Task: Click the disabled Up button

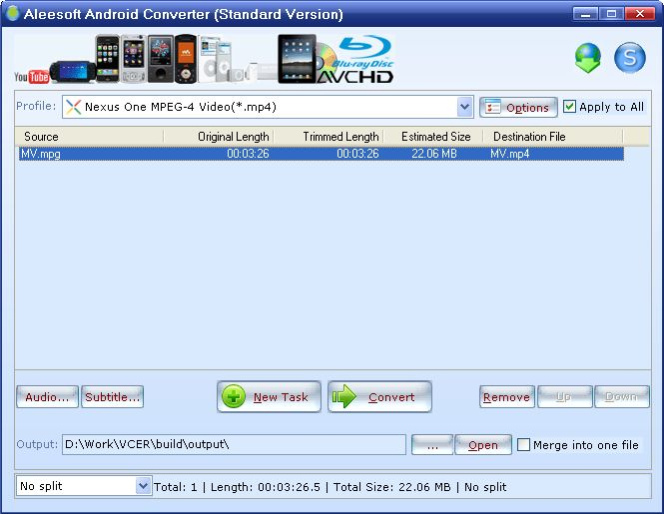Action: (x=564, y=397)
